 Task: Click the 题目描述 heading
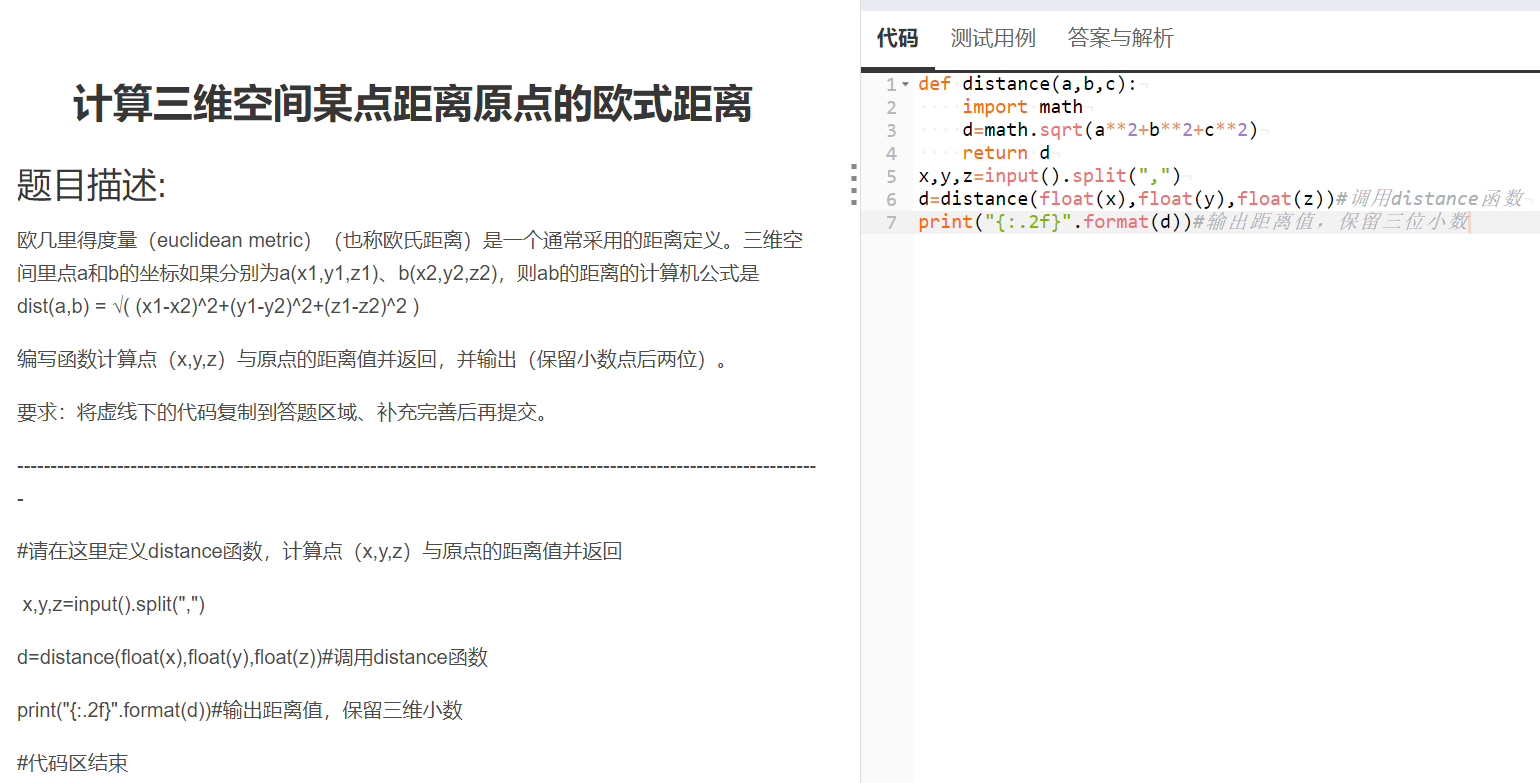[x=91, y=185]
